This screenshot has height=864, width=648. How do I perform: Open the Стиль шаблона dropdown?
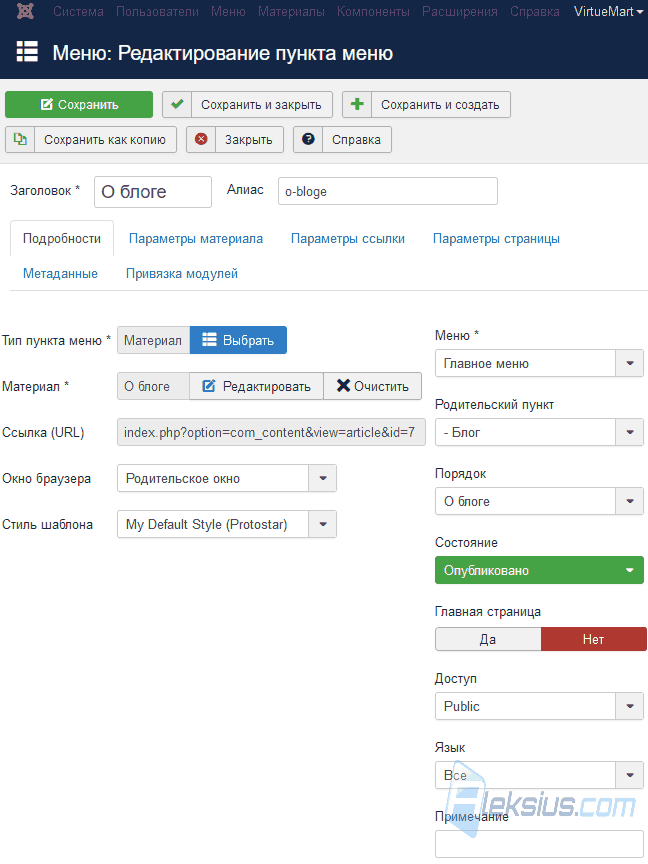coord(226,524)
